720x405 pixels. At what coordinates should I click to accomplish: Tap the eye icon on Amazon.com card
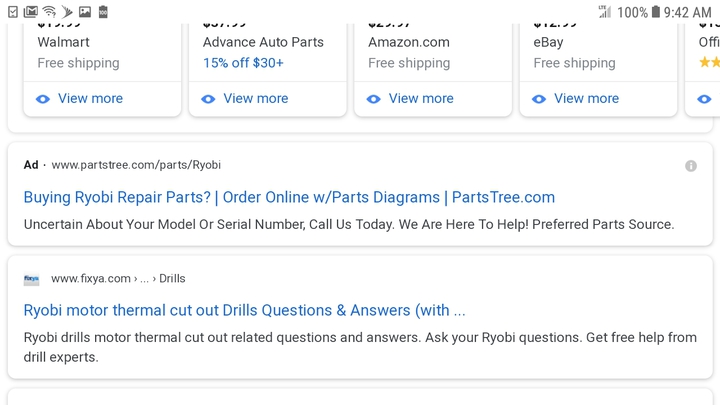[373, 99]
